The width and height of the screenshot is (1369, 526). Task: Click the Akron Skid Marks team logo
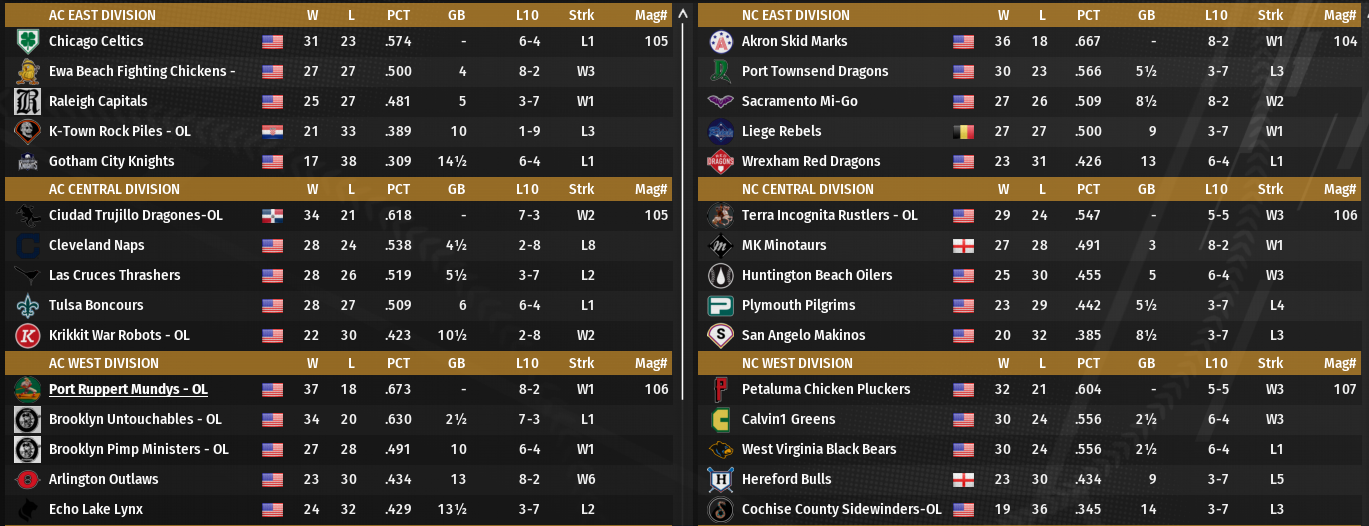point(720,42)
